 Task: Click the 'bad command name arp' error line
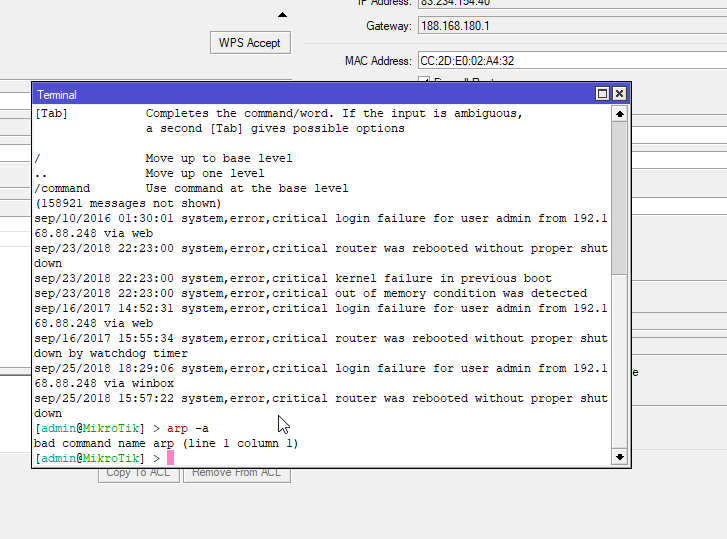click(166, 443)
